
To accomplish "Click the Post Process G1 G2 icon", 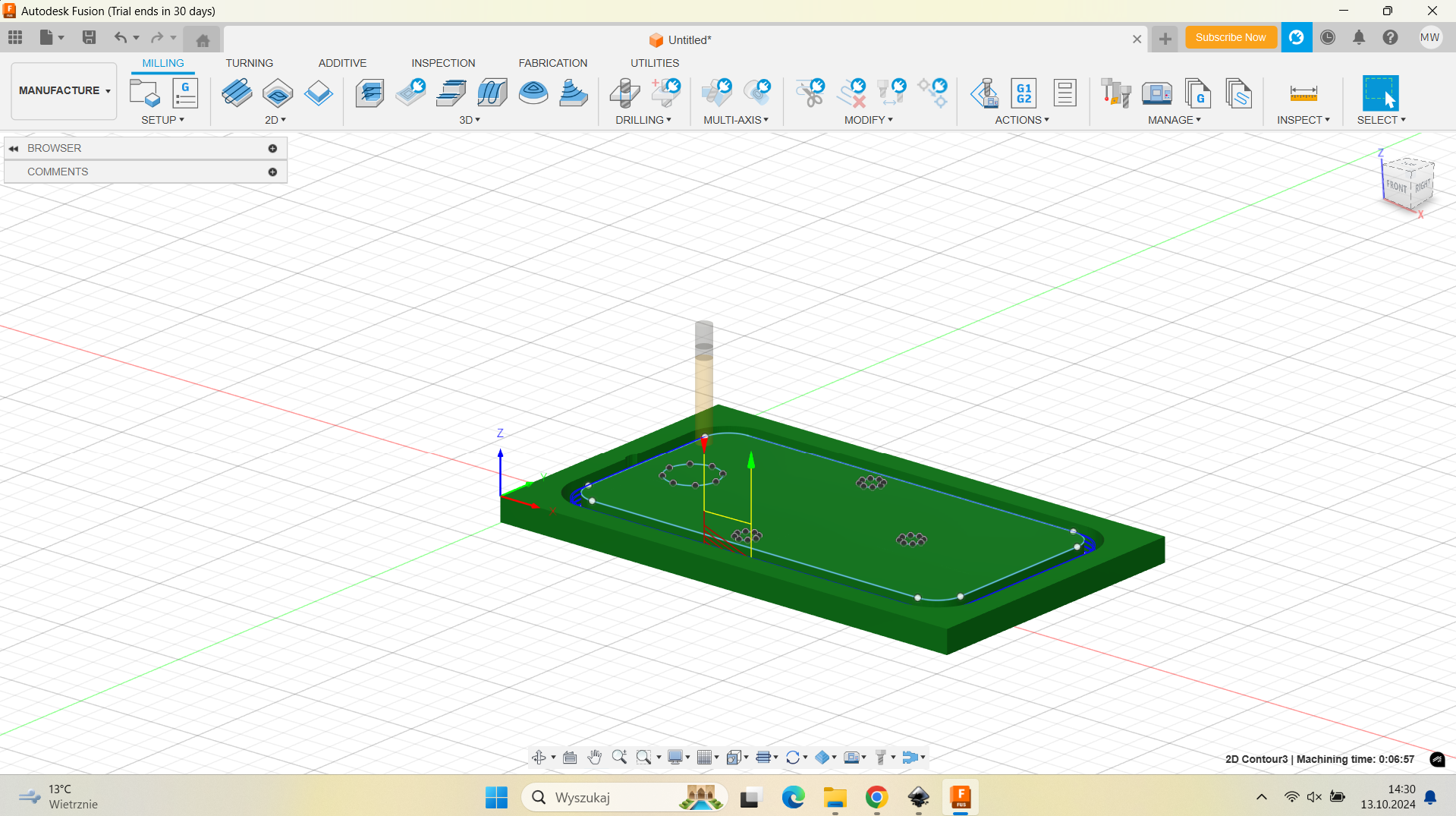I will [x=1024, y=93].
